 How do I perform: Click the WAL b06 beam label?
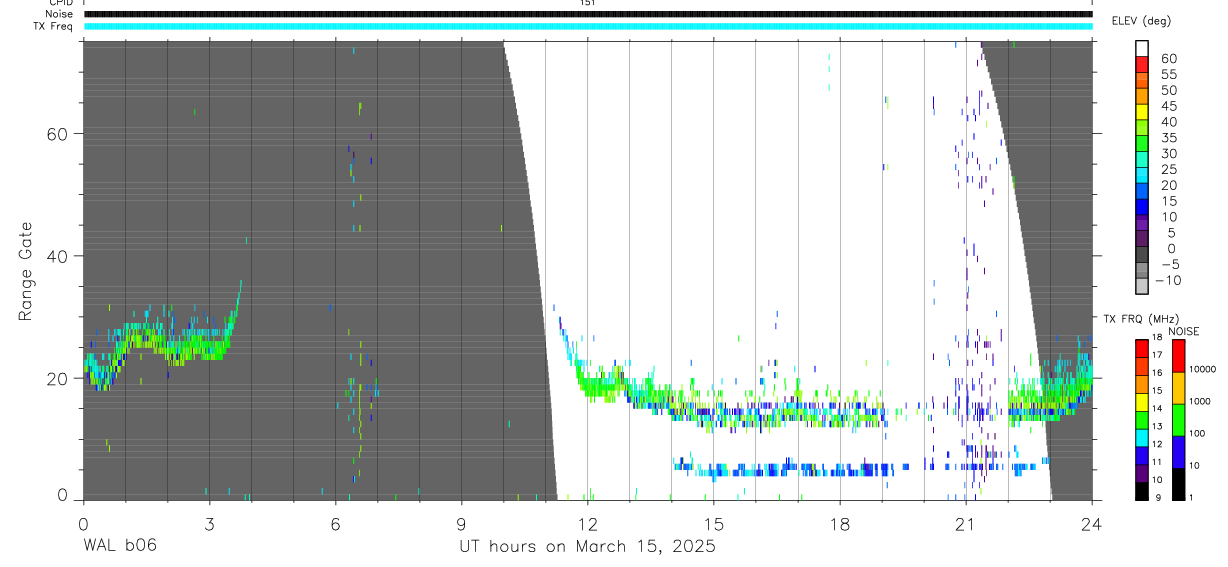119,546
